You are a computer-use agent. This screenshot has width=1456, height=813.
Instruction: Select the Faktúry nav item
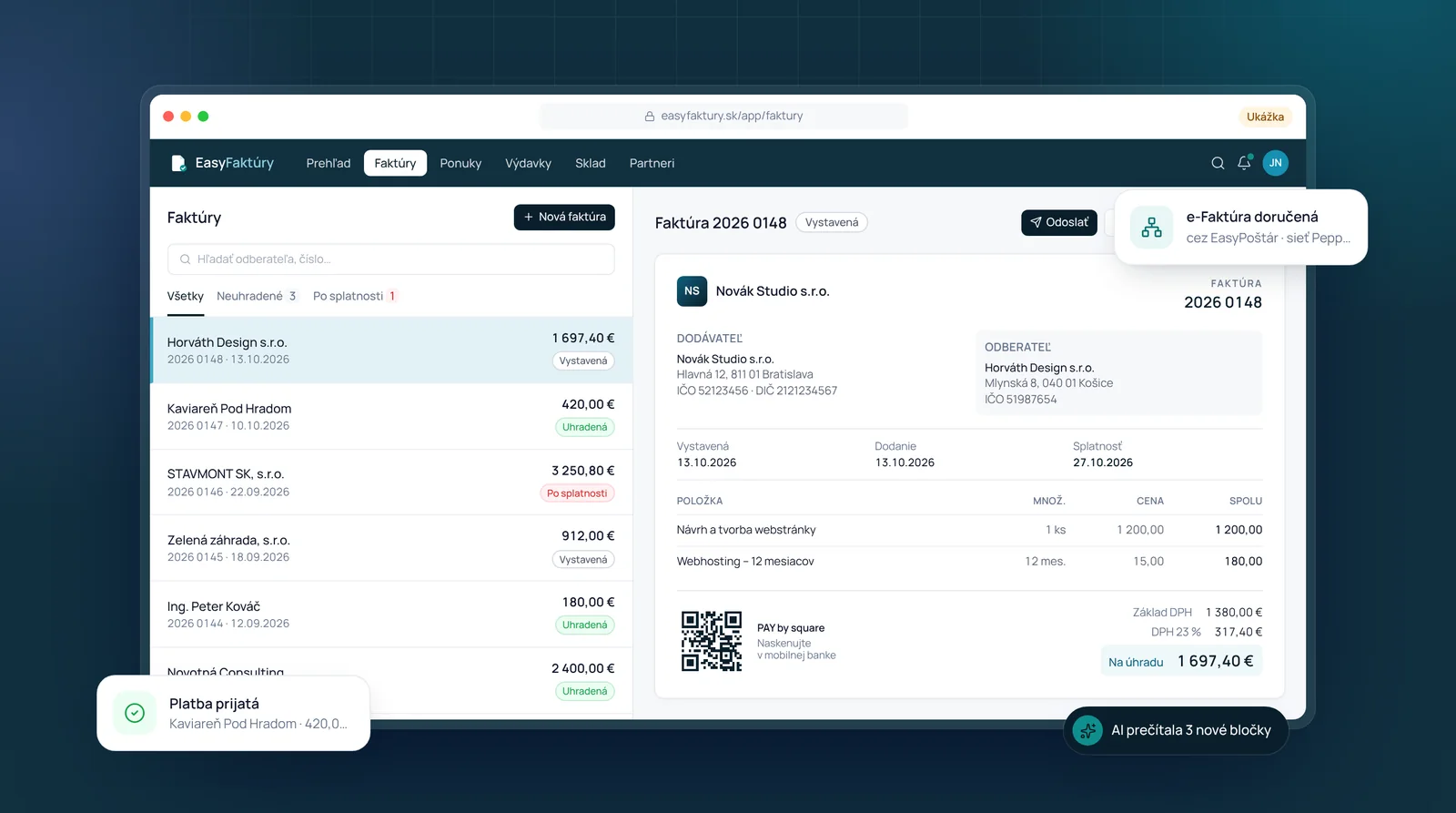tap(395, 163)
